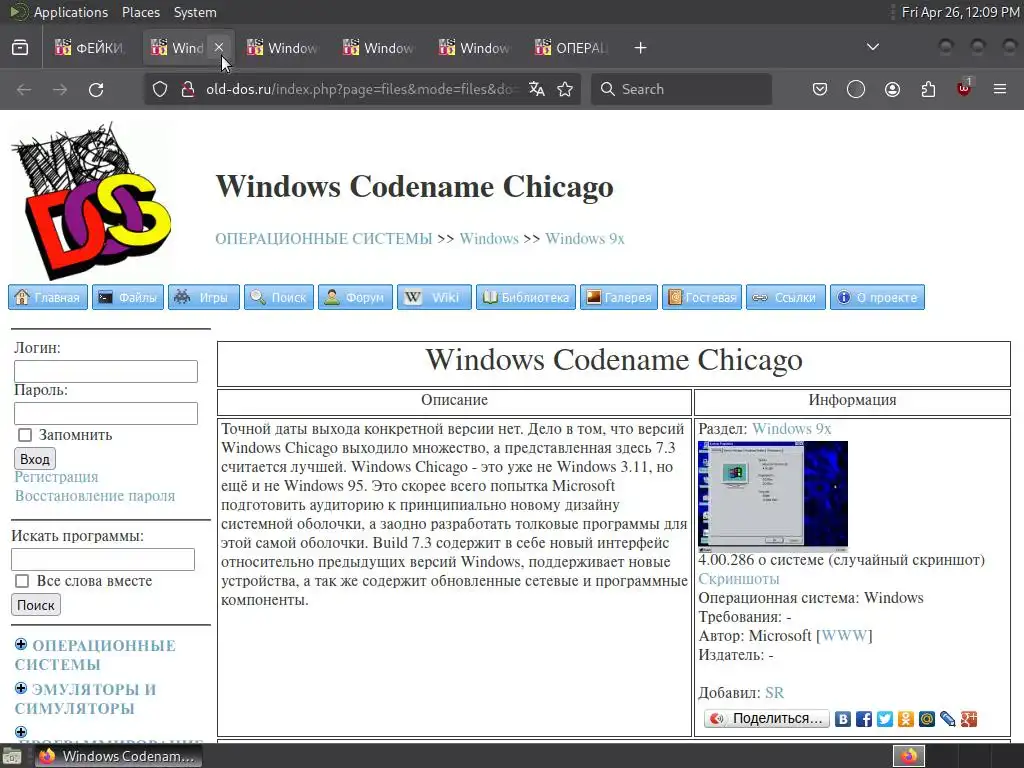Follow the Windows breadcrumb link

click(x=489, y=238)
